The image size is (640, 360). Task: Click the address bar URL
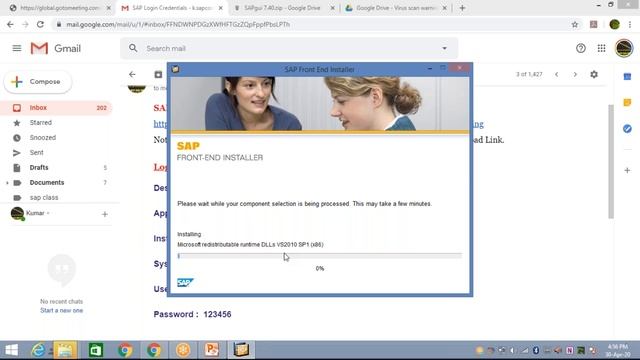coord(178,24)
